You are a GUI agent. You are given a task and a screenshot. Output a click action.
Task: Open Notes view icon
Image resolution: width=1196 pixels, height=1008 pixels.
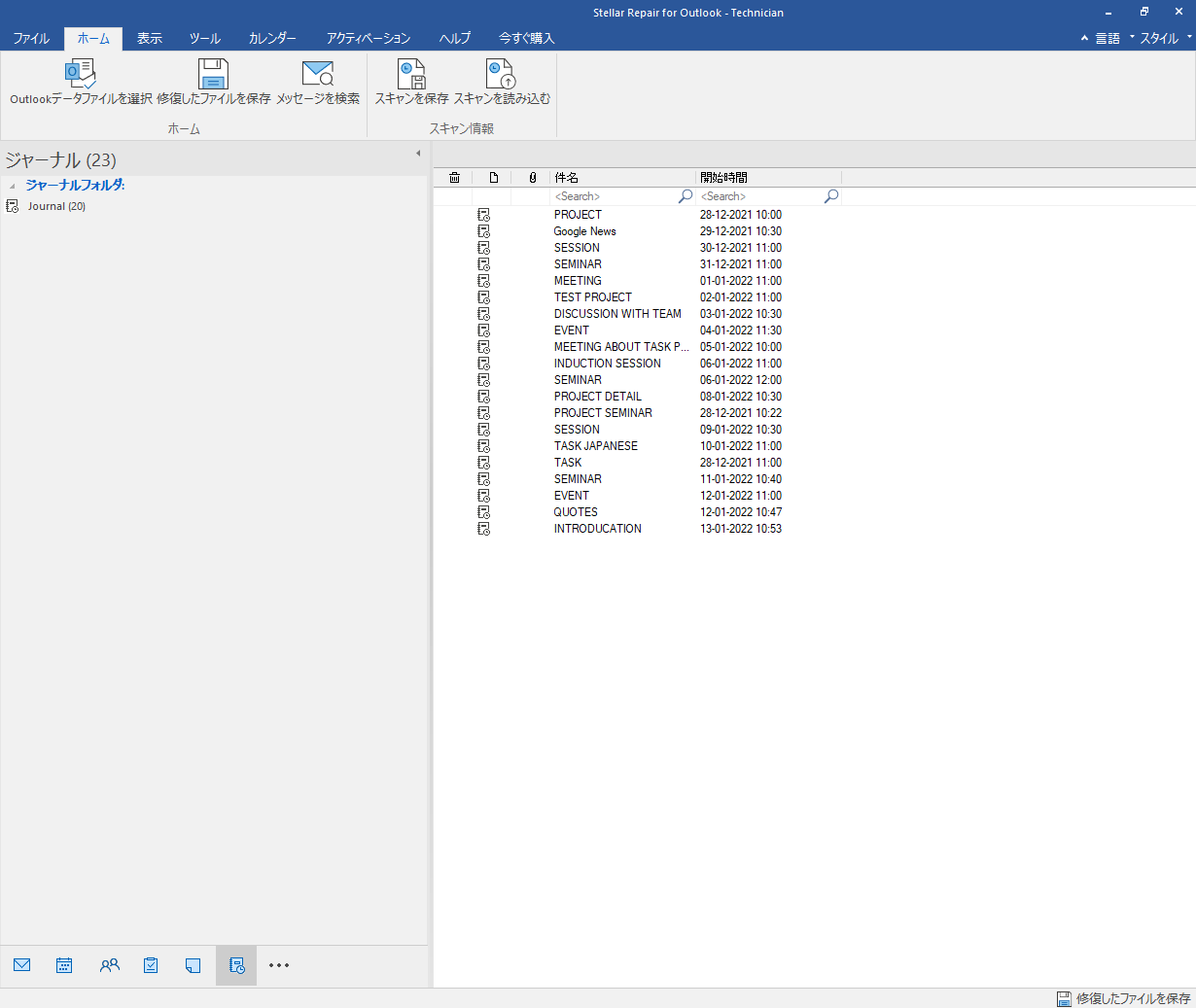click(193, 965)
